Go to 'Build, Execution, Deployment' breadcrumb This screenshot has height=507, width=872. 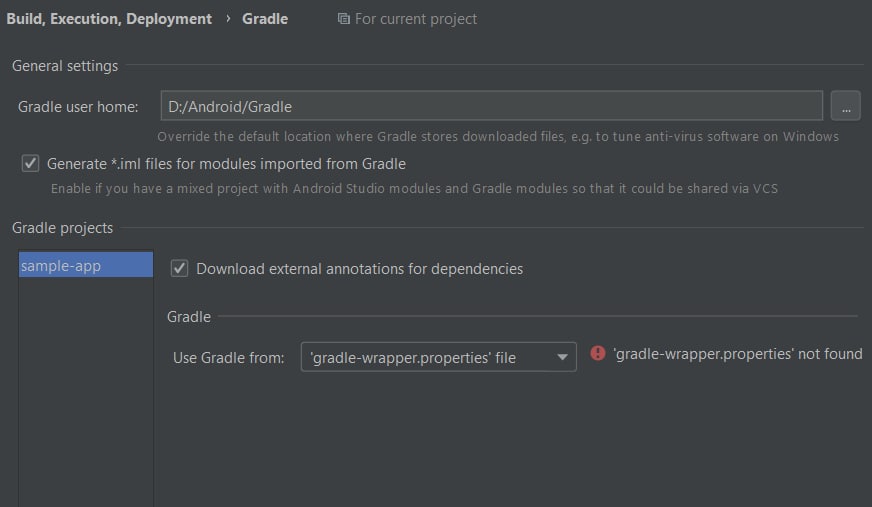point(109,19)
